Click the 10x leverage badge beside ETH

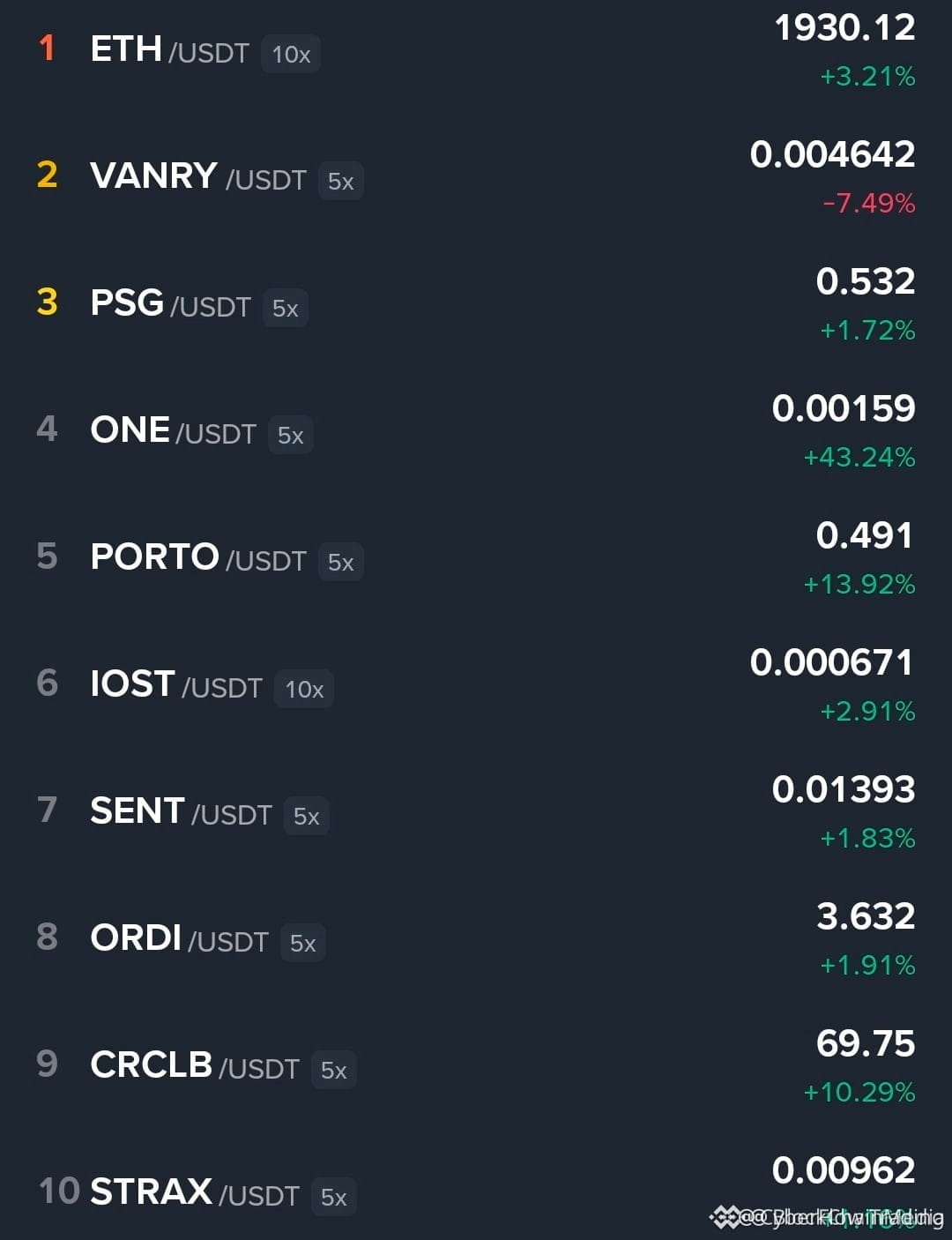pyautogui.click(x=291, y=55)
